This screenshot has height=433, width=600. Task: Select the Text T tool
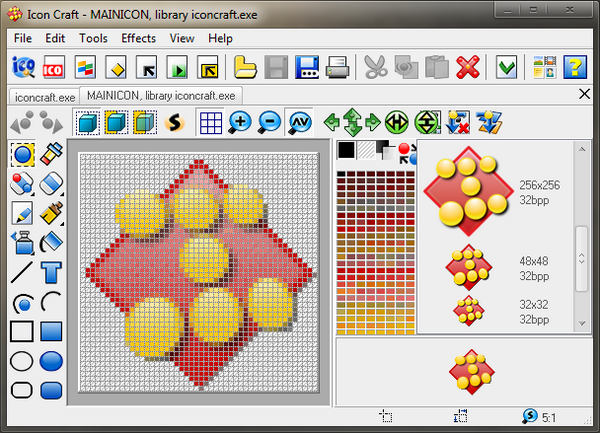click(x=51, y=272)
